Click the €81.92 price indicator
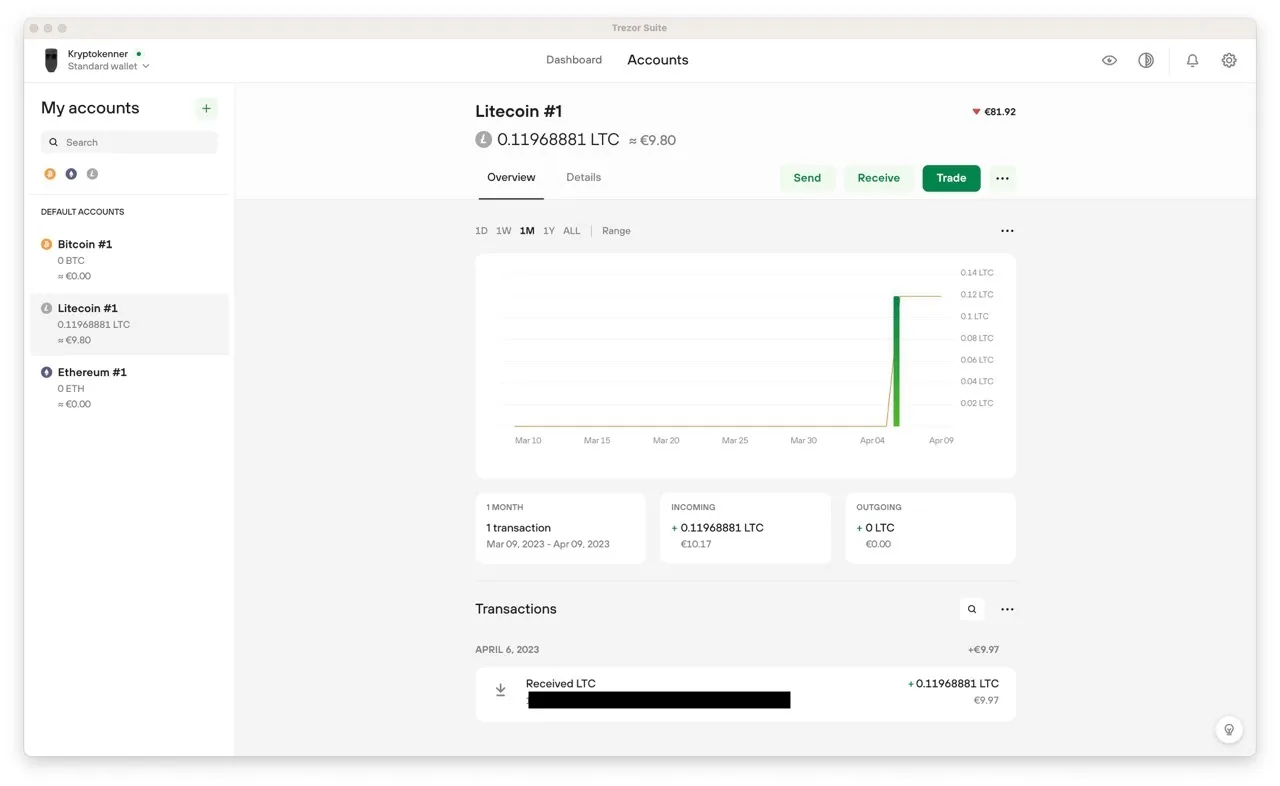The height and width of the screenshot is (786, 1280). 994,112
